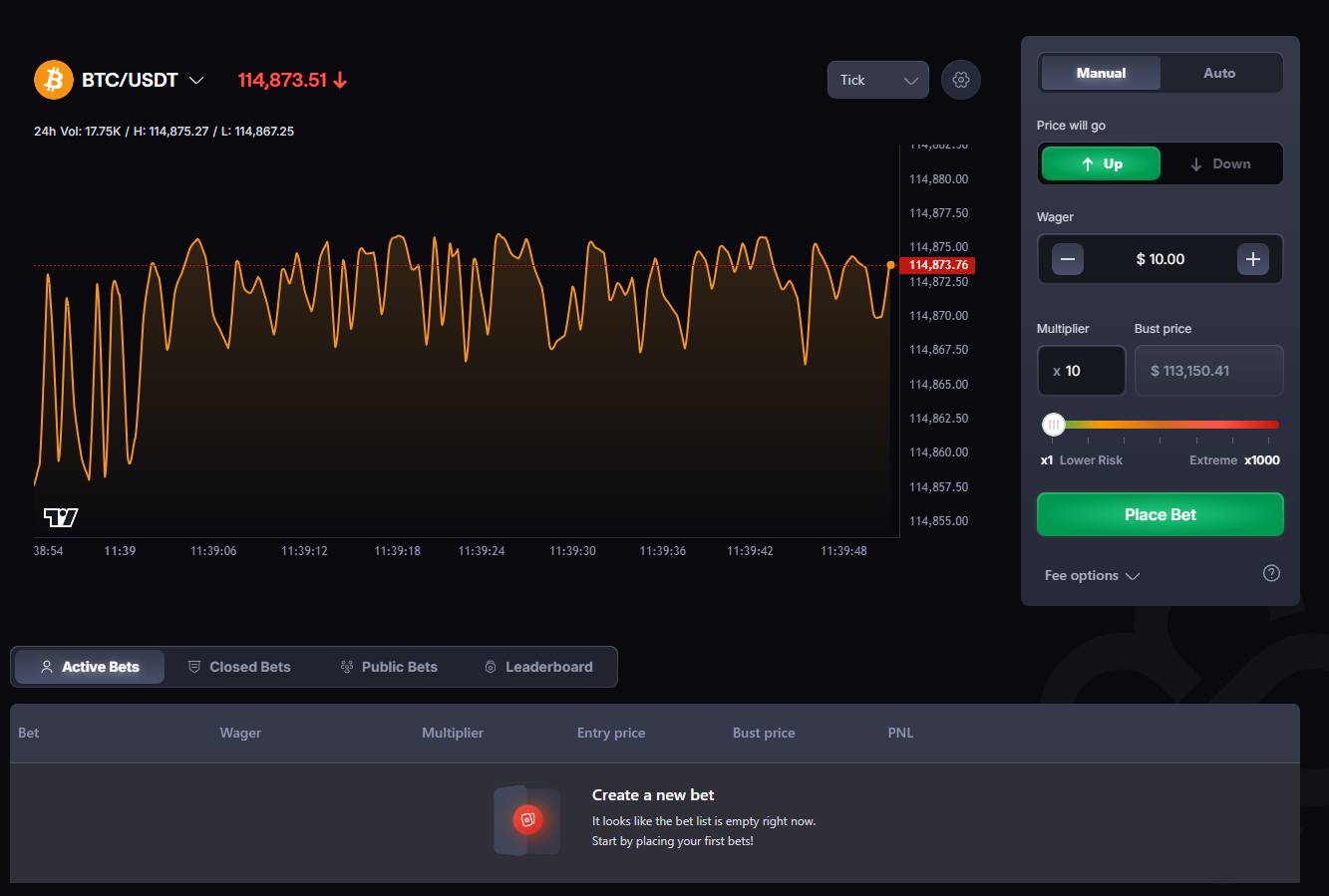Image resolution: width=1329 pixels, height=896 pixels.
Task: Open the Active Bets tab
Action: click(90, 667)
